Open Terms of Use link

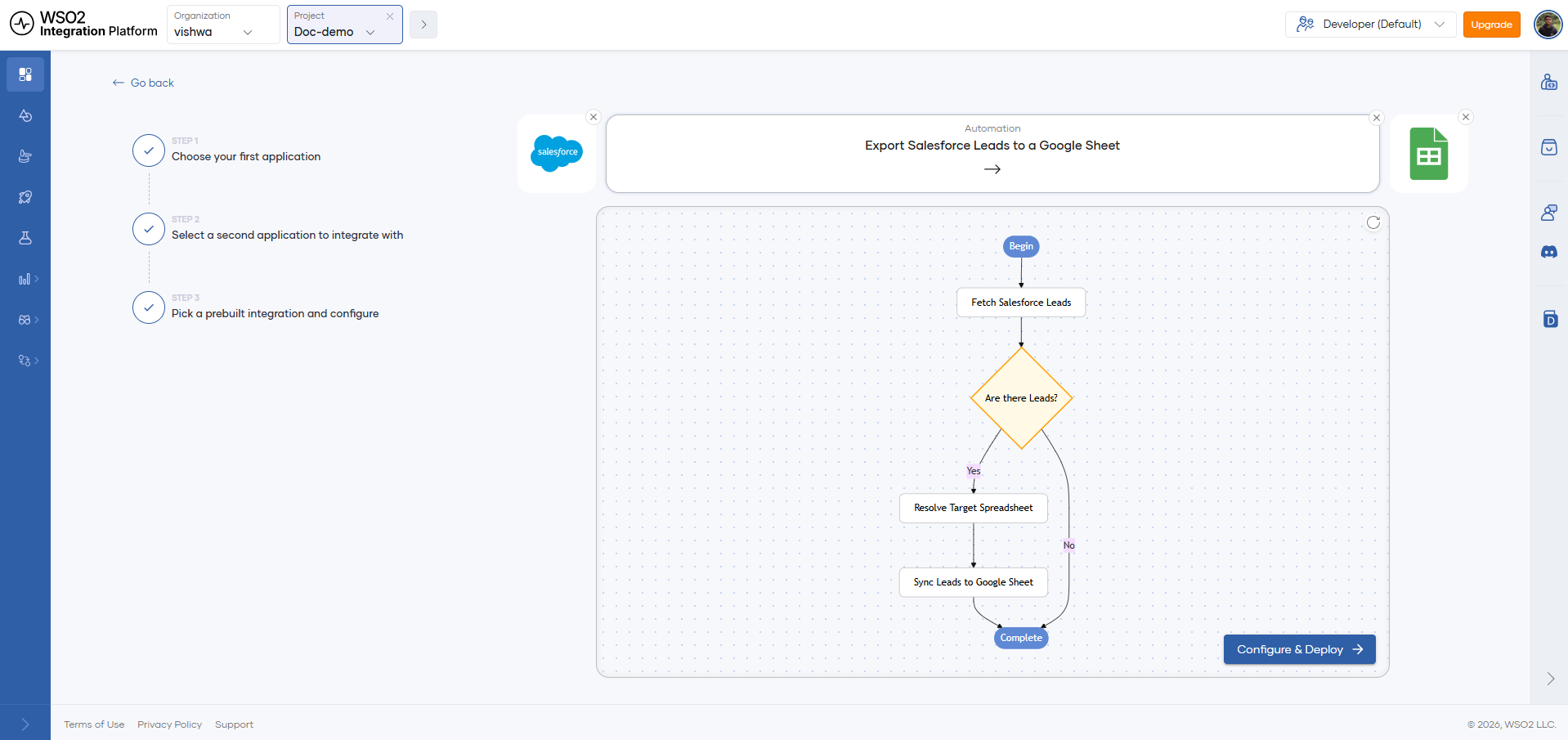(x=94, y=724)
